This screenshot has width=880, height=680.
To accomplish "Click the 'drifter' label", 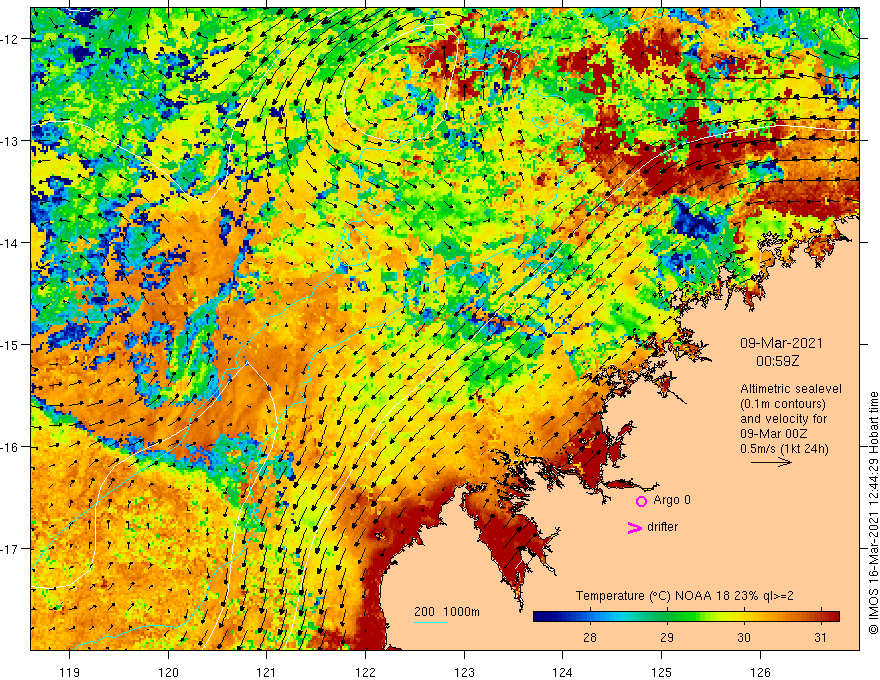I will (x=662, y=527).
